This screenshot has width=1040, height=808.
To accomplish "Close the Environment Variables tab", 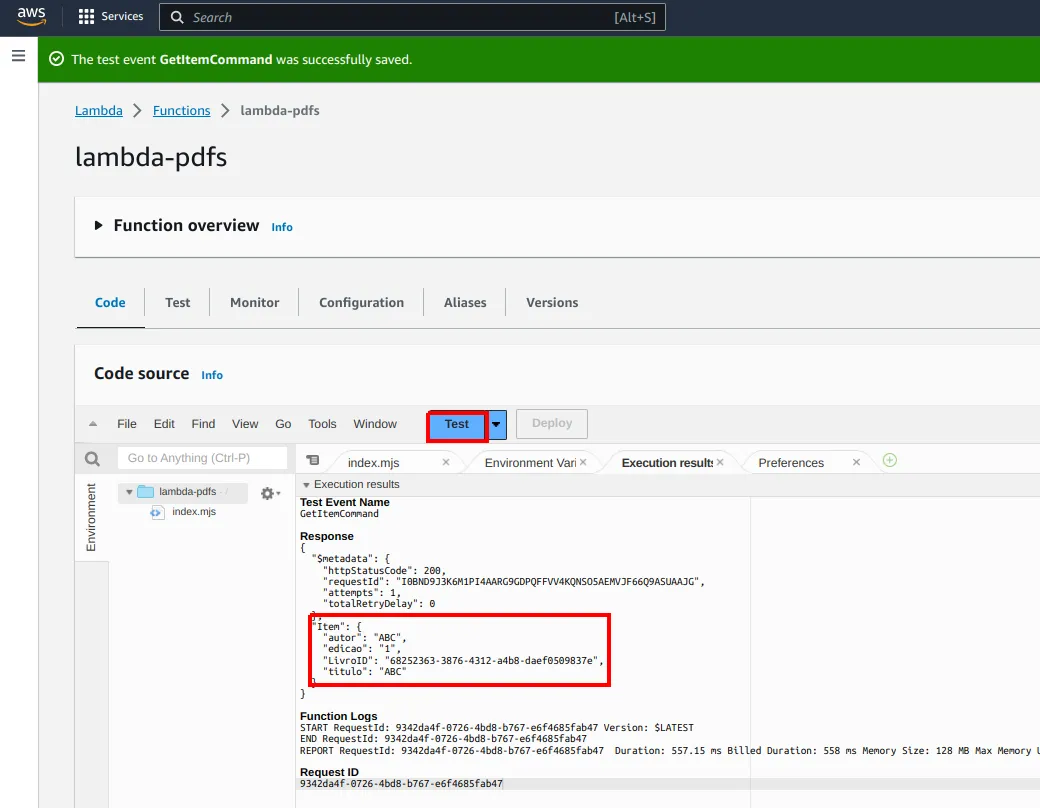I will coord(583,462).
